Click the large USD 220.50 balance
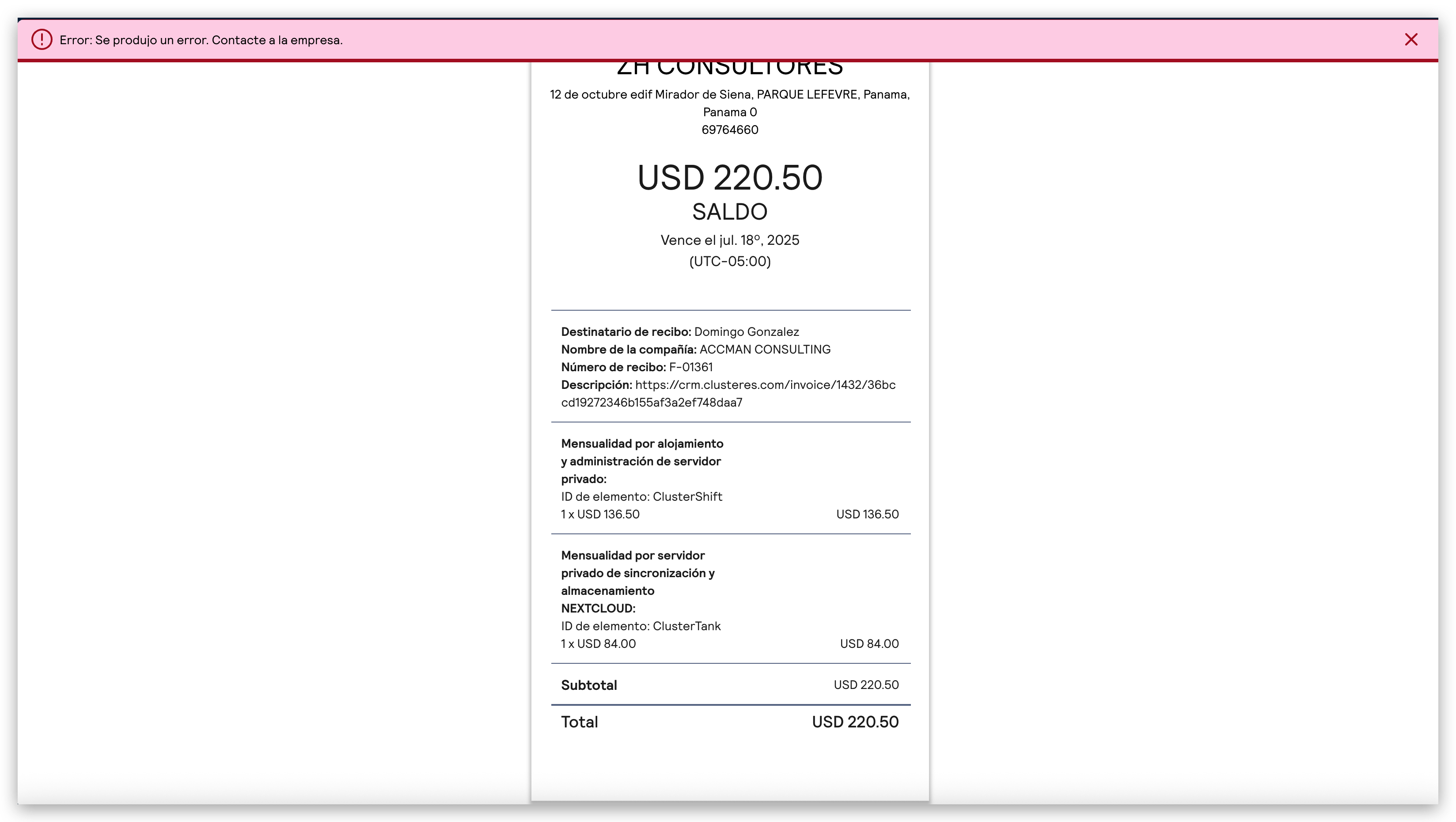The image size is (1456, 822). point(730,178)
